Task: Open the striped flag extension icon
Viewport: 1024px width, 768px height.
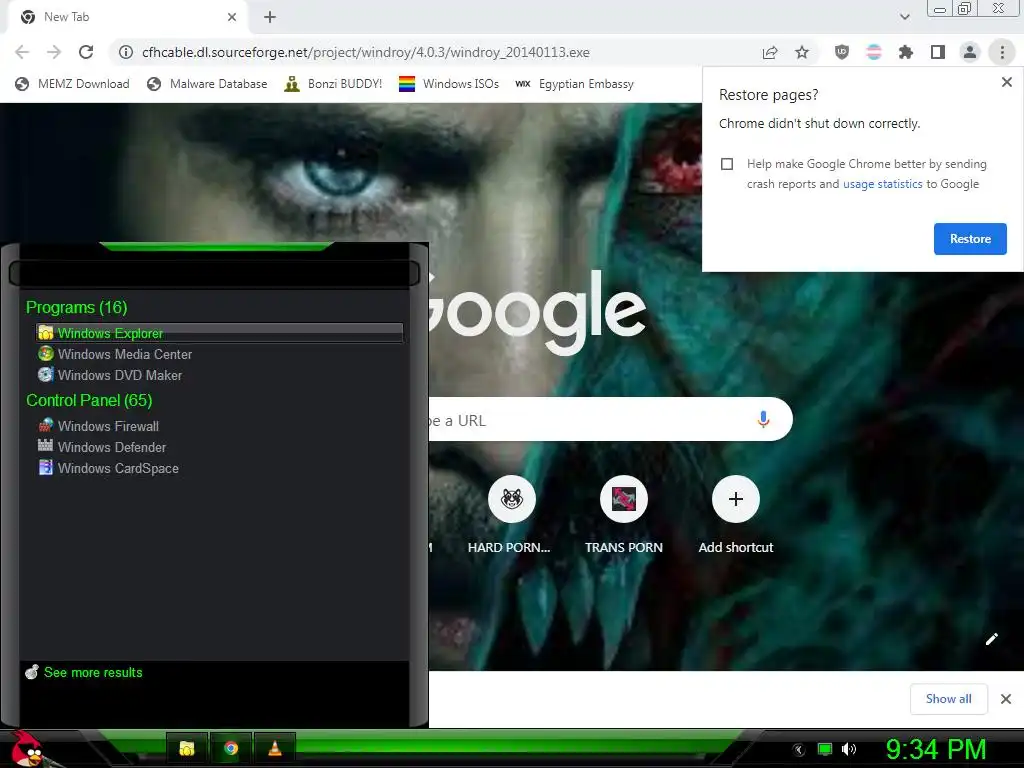Action: click(874, 52)
